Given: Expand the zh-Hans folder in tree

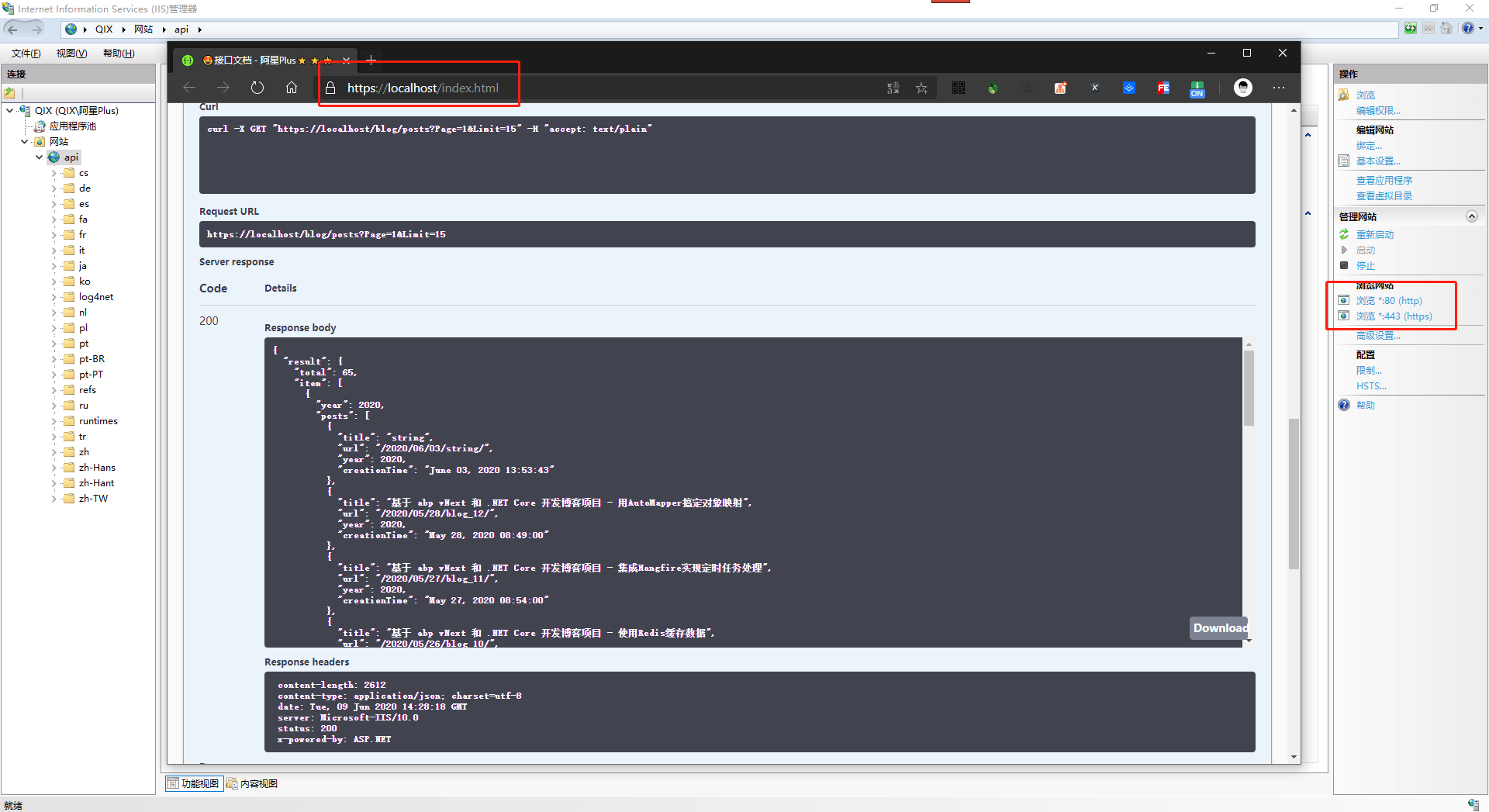Looking at the screenshot, I should pyautogui.click(x=54, y=468).
